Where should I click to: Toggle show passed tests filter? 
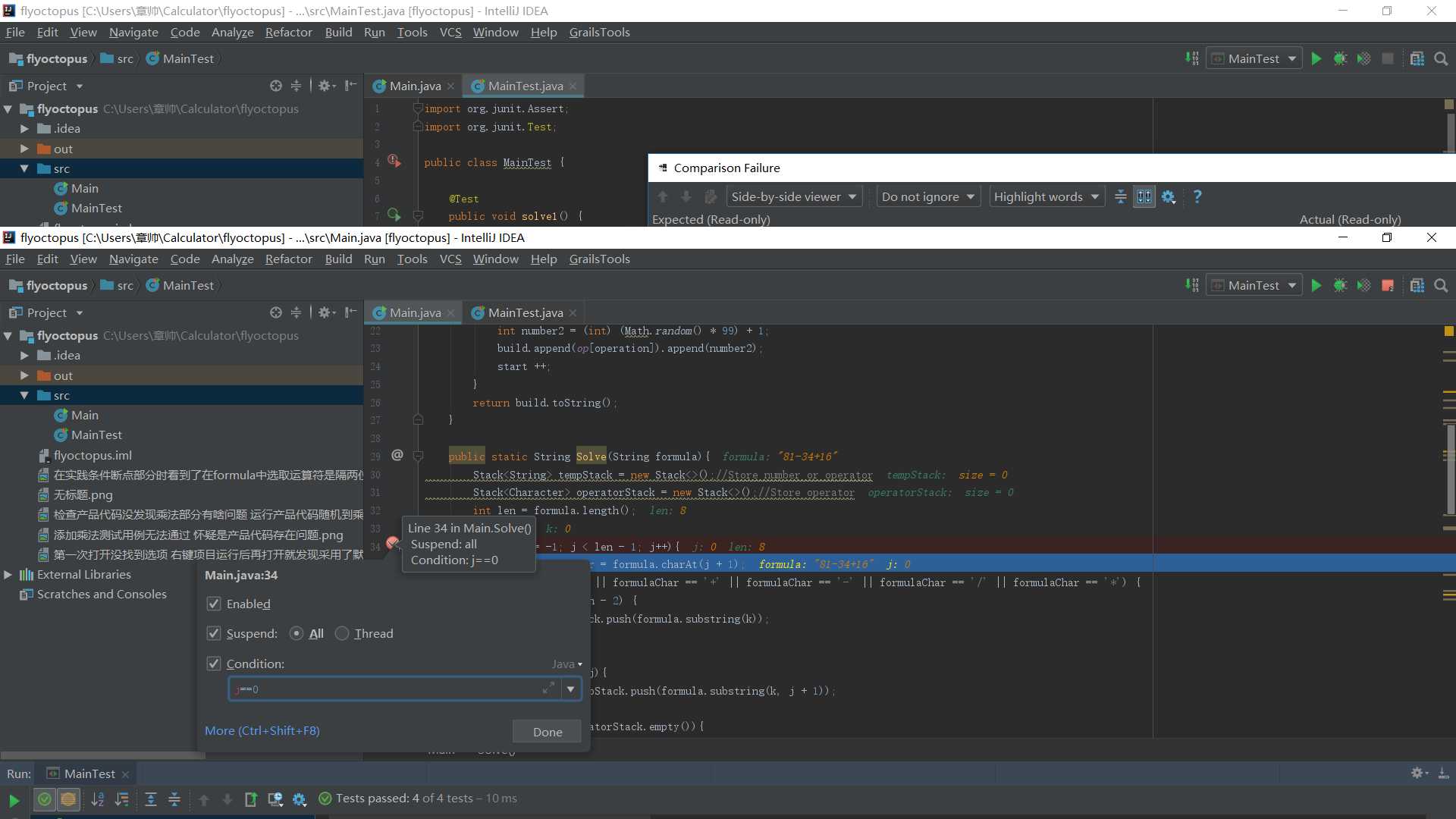pos(45,799)
